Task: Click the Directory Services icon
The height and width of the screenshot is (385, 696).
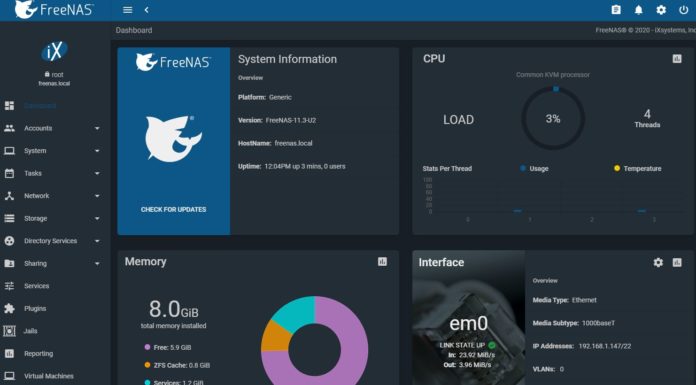Action: pyautogui.click(x=9, y=241)
